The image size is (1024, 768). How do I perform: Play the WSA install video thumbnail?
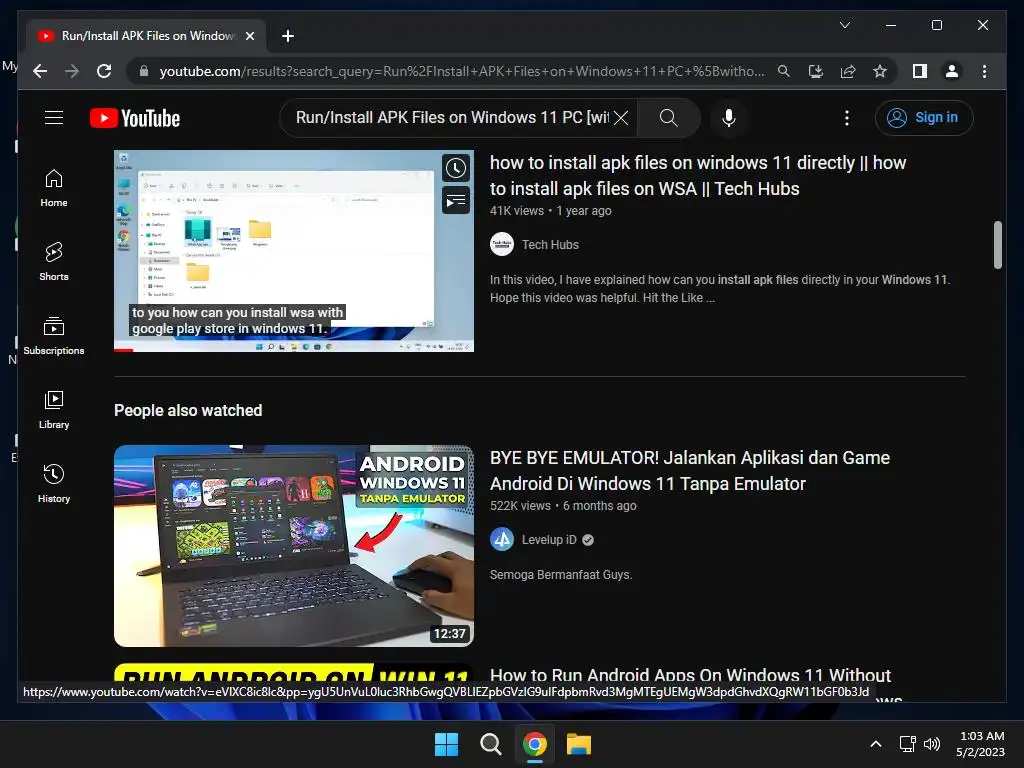[x=294, y=251]
